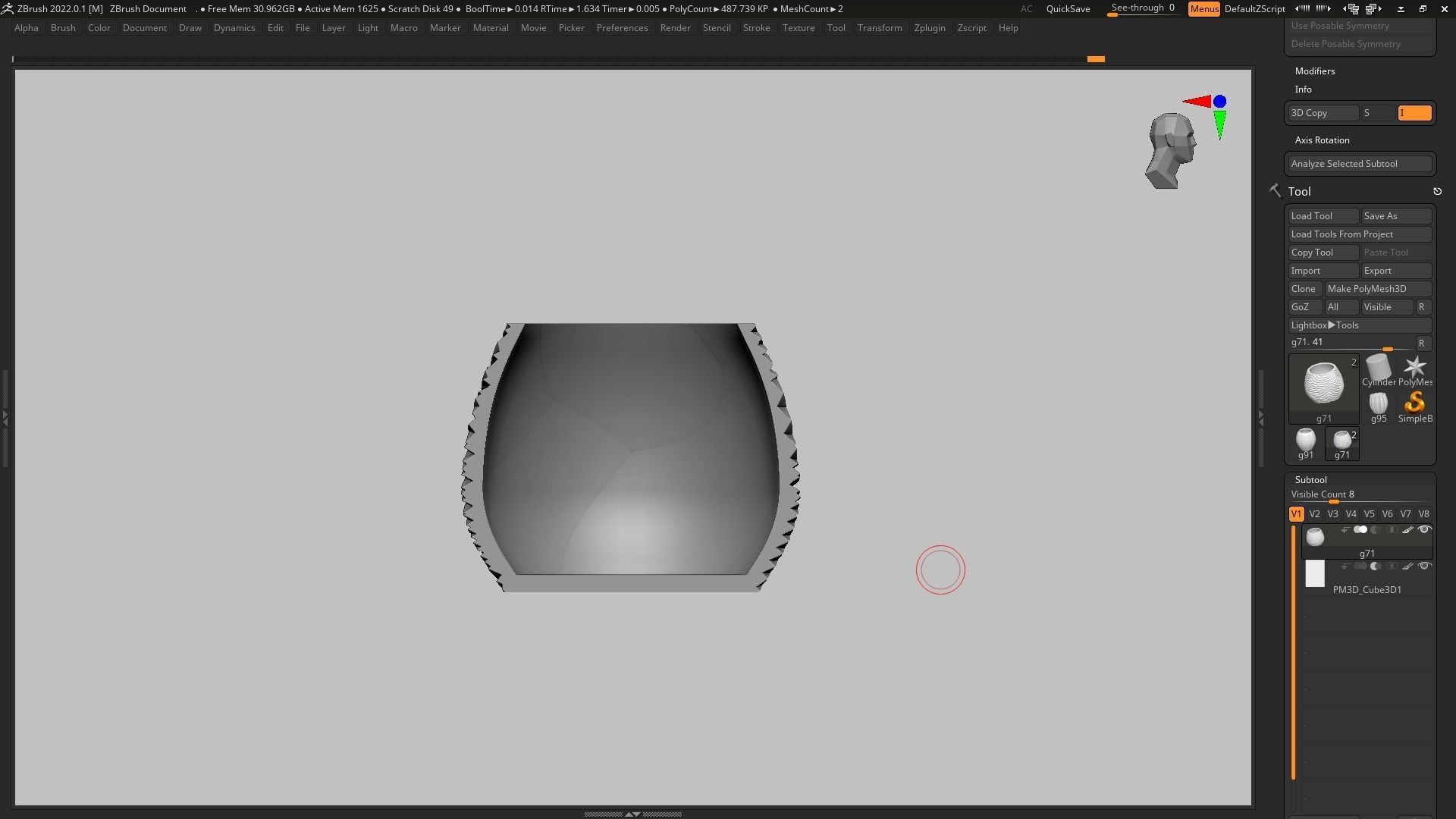Select the PM3D_Cube3D1 subtool thumbnail
Image resolution: width=1456 pixels, height=819 pixels.
point(1314,574)
